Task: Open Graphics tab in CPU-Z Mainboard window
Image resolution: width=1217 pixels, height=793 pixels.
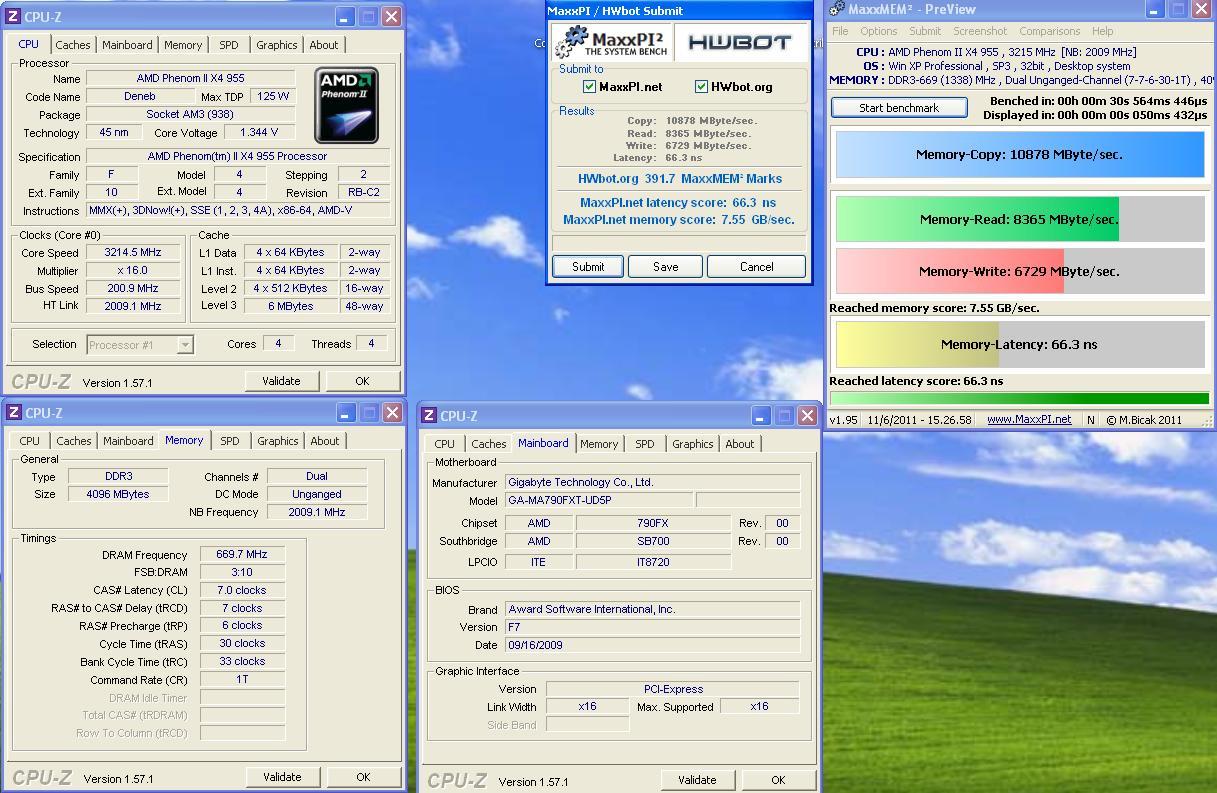Action: pos(693,444)
